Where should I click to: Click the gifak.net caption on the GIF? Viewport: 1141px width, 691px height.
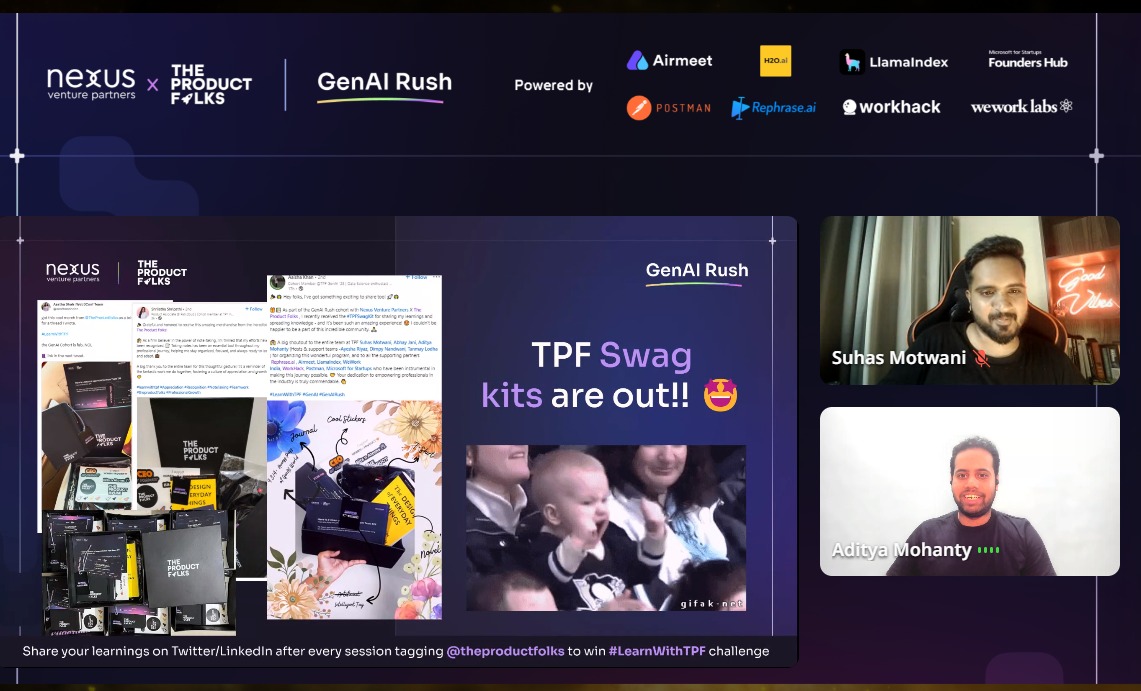pyautogui.click(x=711, y=604)
